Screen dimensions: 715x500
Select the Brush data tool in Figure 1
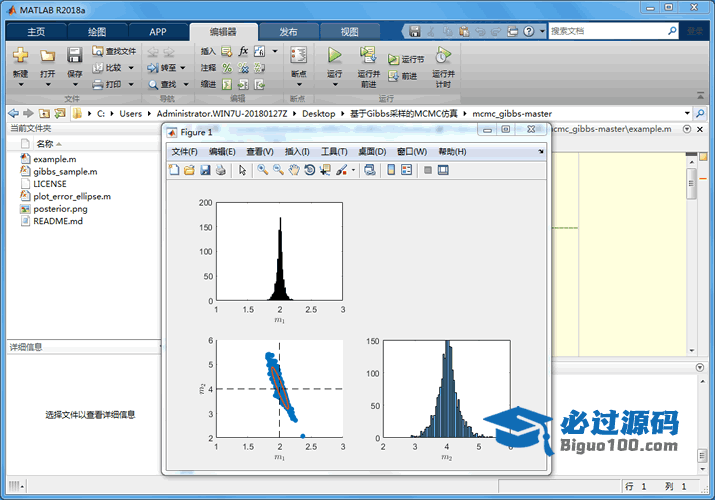[342, 170]
